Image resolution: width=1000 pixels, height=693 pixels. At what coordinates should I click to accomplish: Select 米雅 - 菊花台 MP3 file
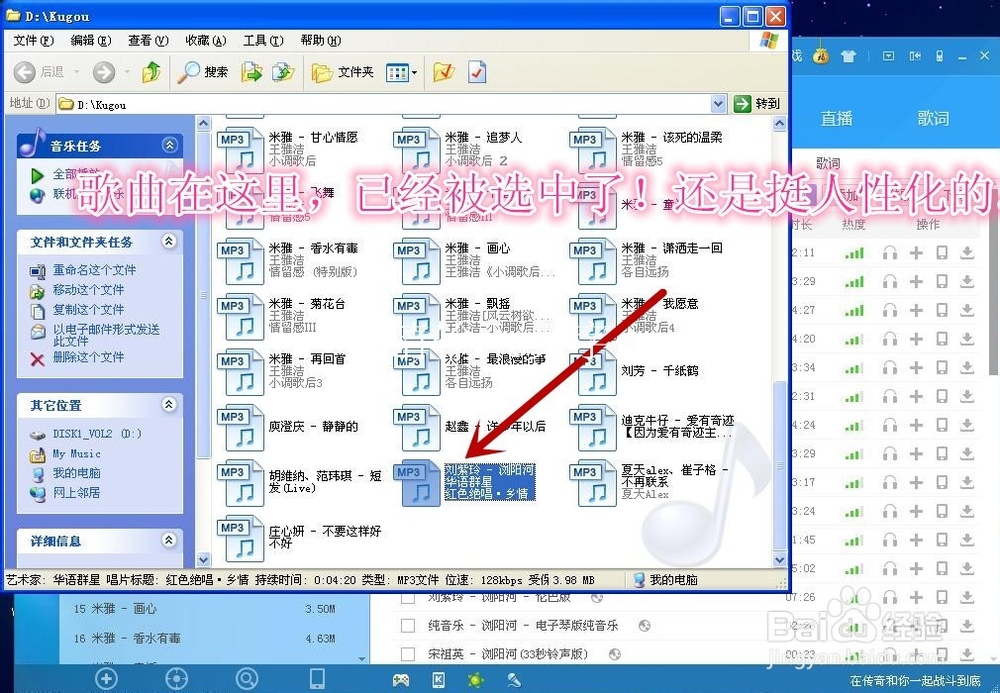click(283, 316)
